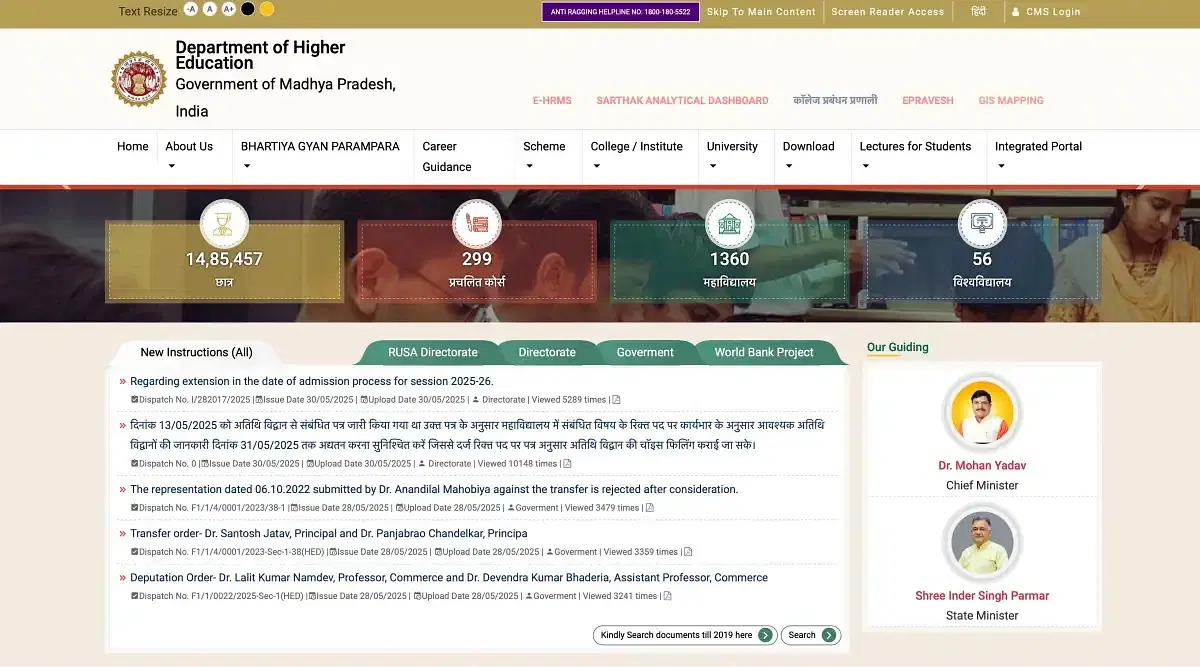1200x667 pixels.
Task: Skip To Main Content link
Action: pyautogui.click(x=761, y=12)
